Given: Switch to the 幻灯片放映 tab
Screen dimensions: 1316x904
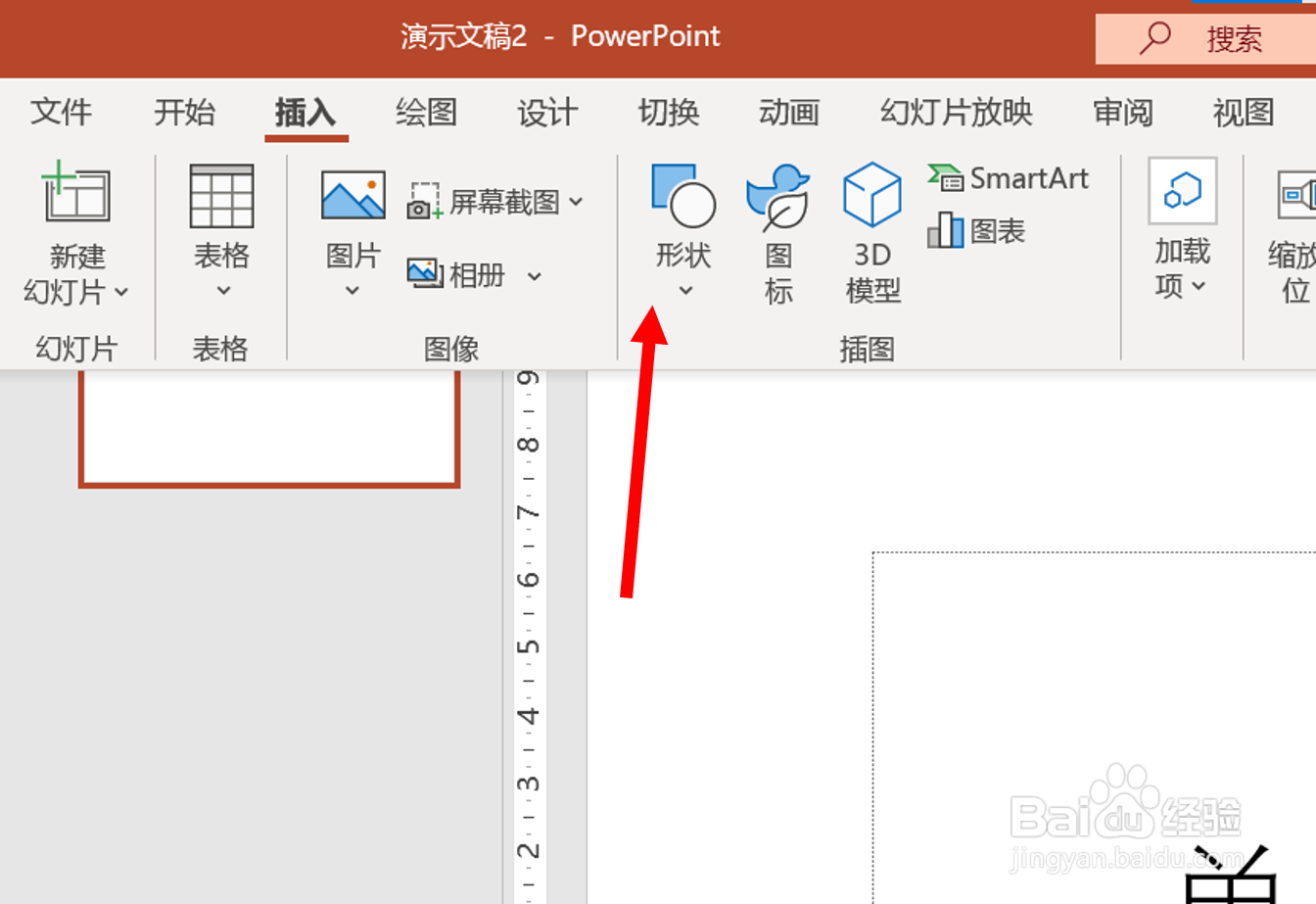Looking at the screenshot, I should [x=956, y=113].
